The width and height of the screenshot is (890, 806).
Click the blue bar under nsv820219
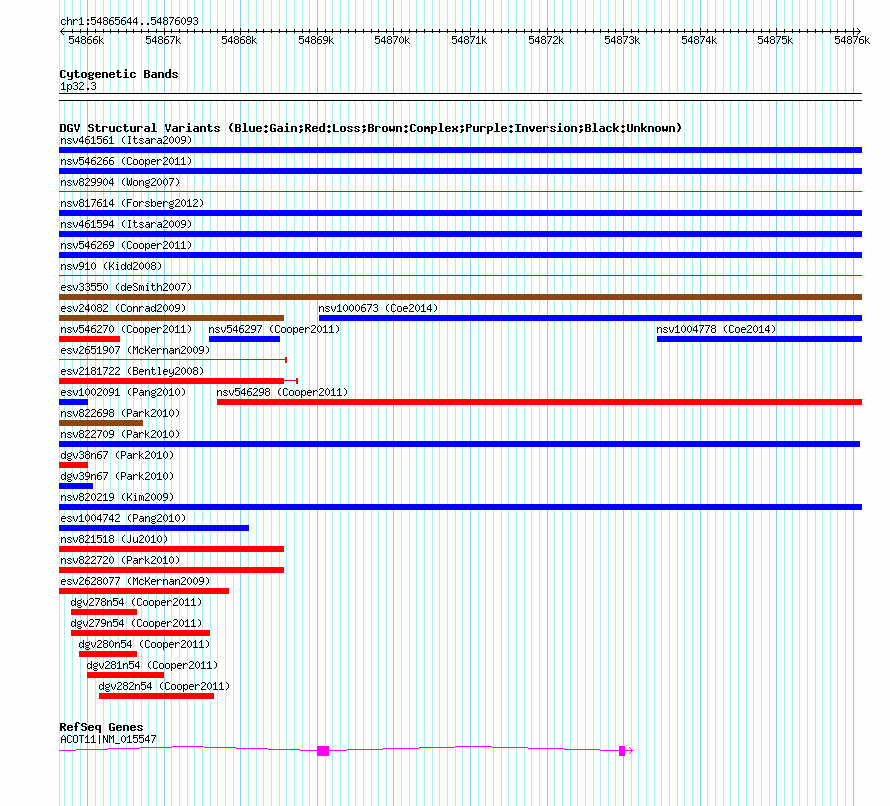pyautogui.click(x=460, y=507)
